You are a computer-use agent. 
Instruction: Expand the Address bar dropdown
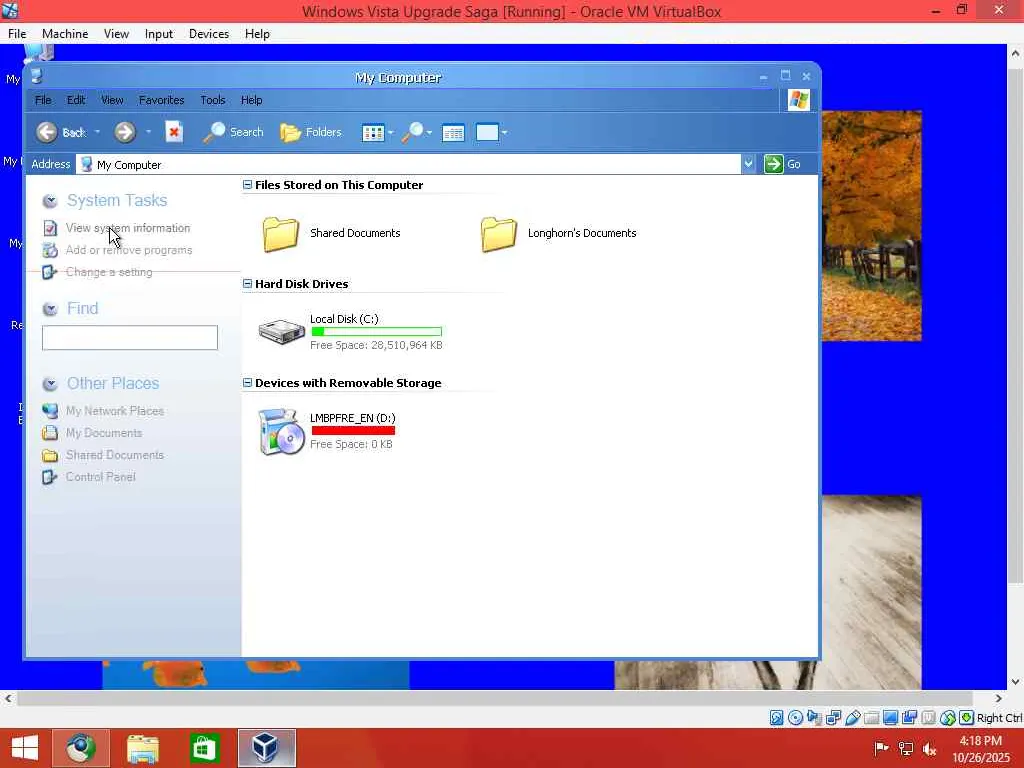(x=748, y=164)
